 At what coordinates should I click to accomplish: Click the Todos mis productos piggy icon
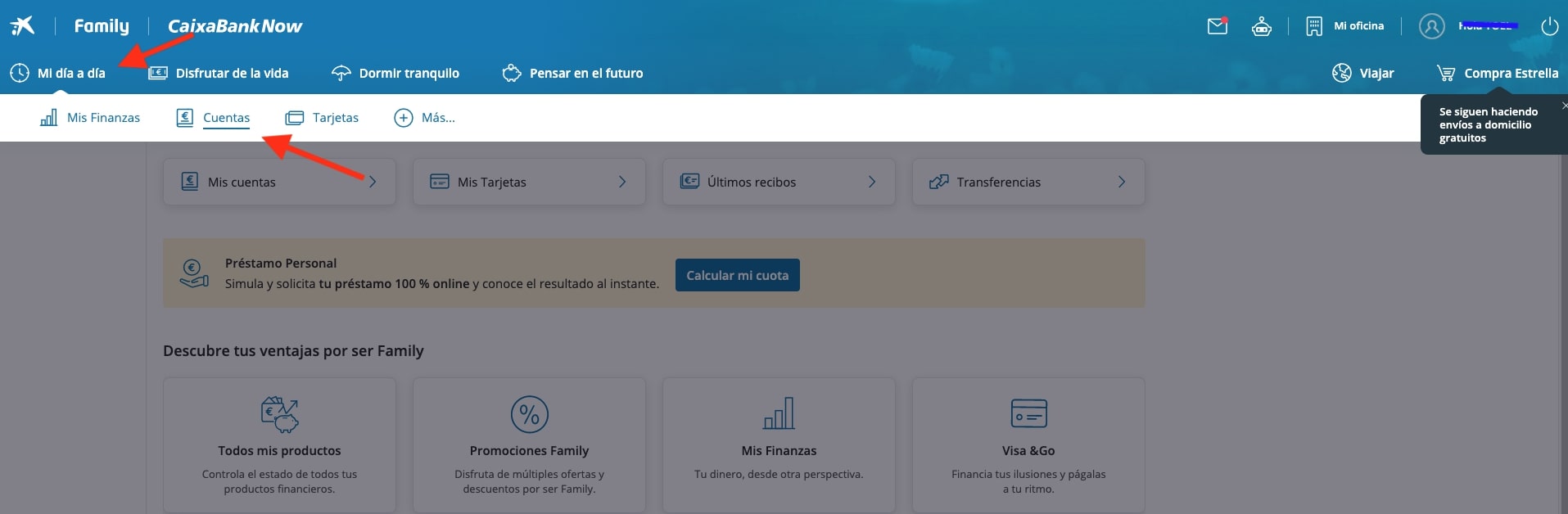[279, 414]
